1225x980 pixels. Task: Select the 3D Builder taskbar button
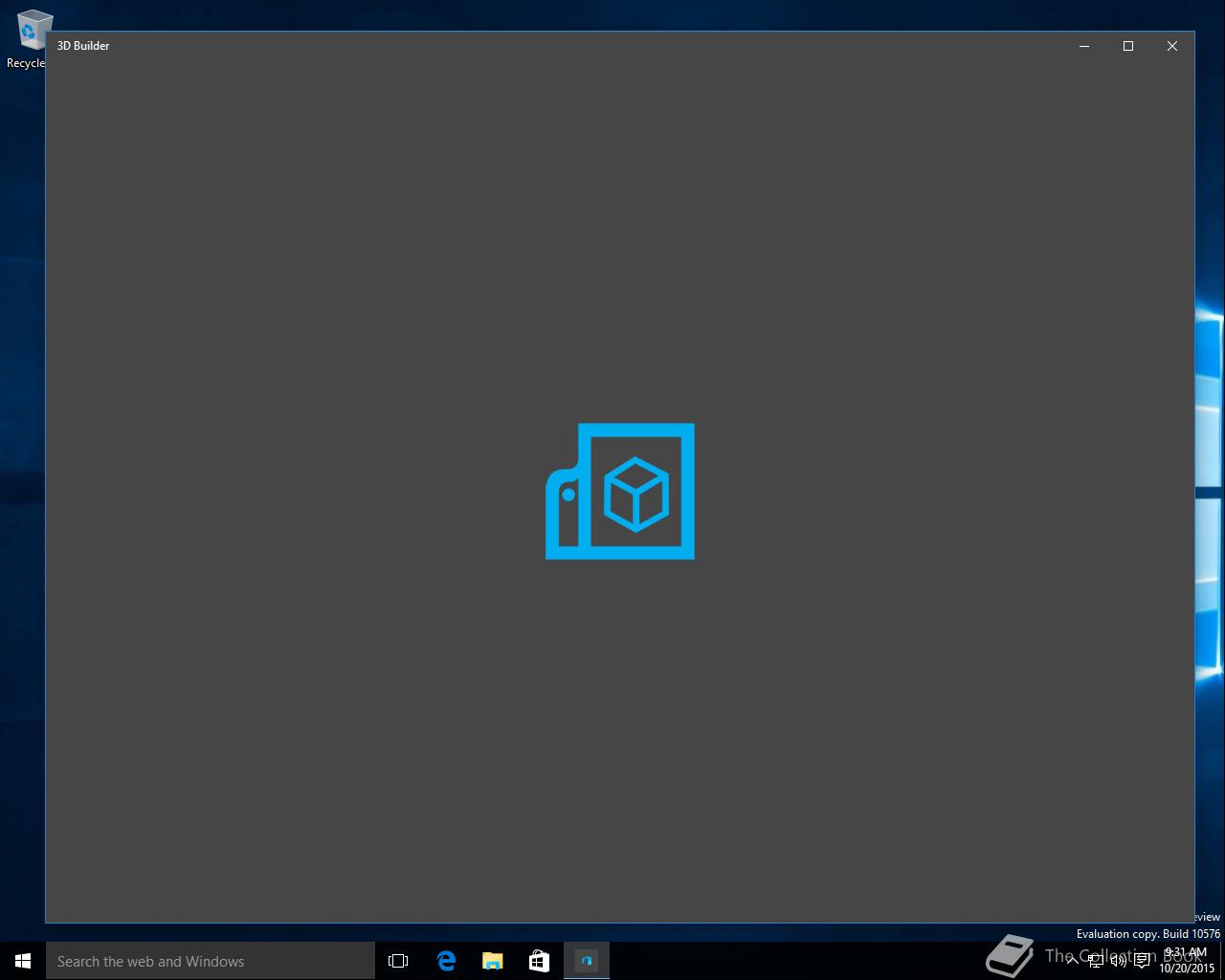(x=587, y=961)
